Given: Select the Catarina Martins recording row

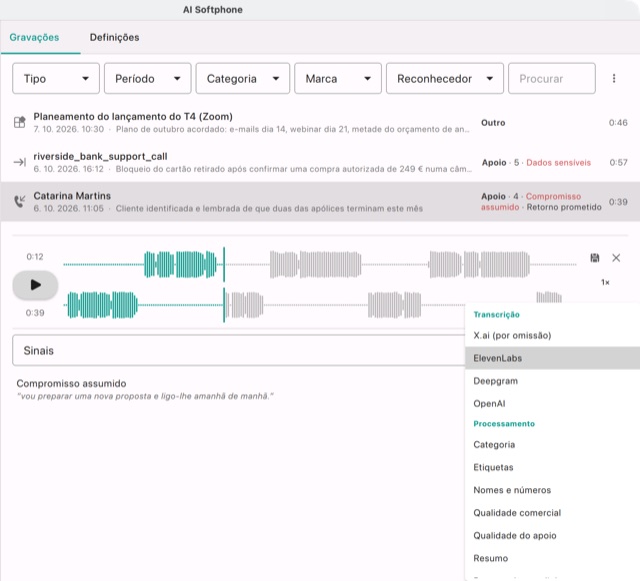Looking at the screenshot, I should point(320,202).
